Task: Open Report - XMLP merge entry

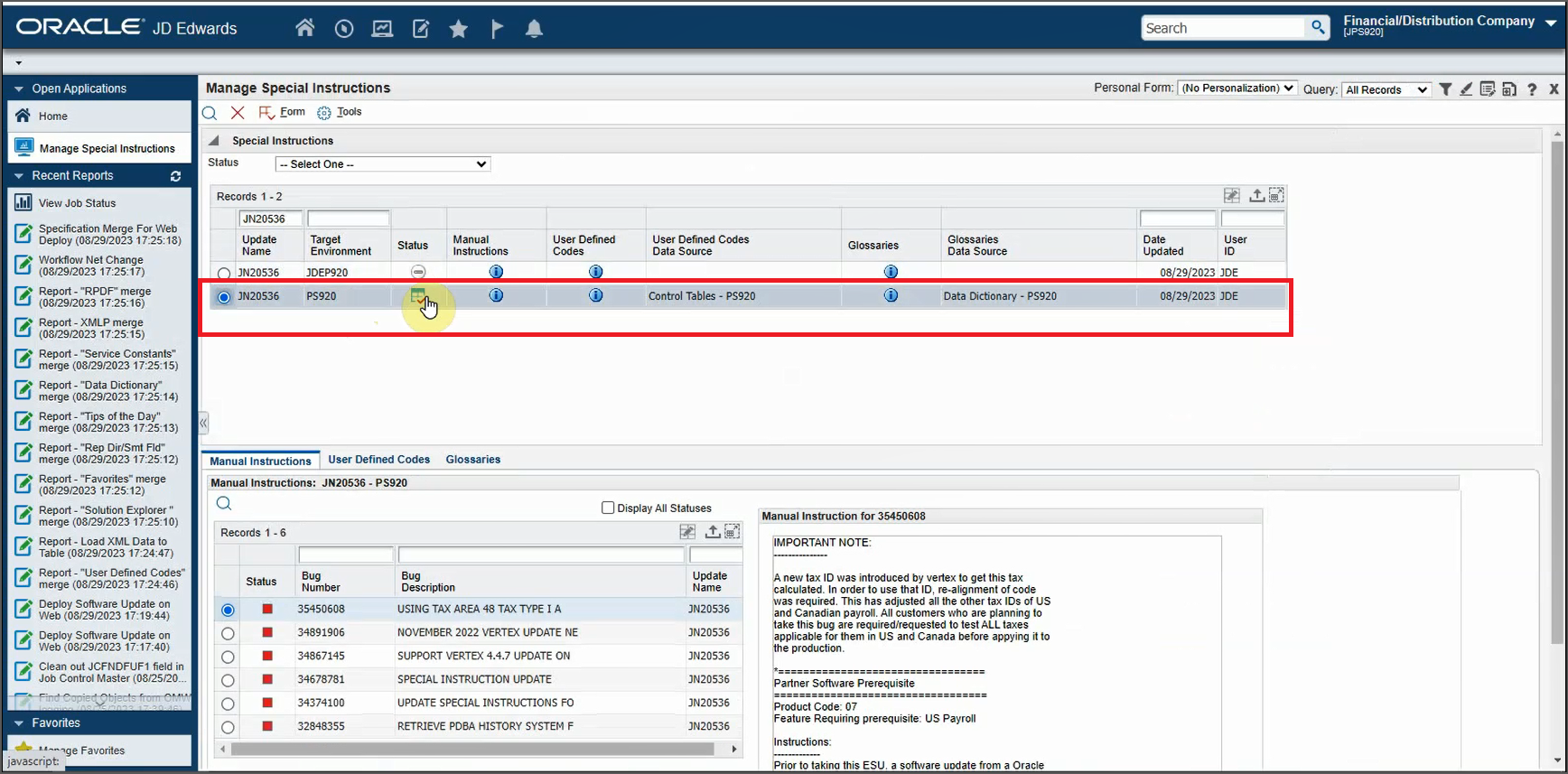Action: (91, 328)
